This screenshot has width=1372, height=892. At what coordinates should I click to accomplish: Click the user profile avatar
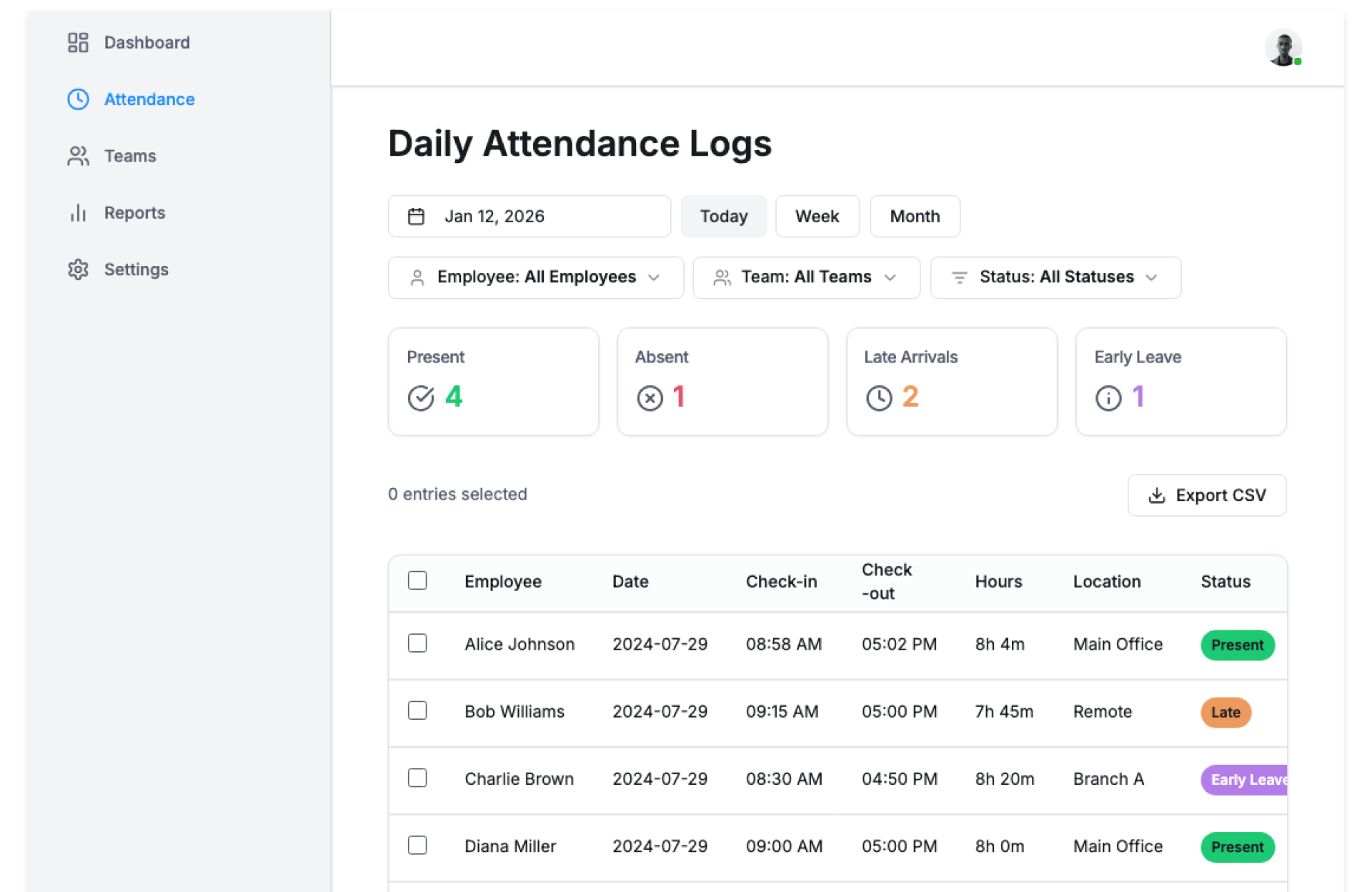1283,48
